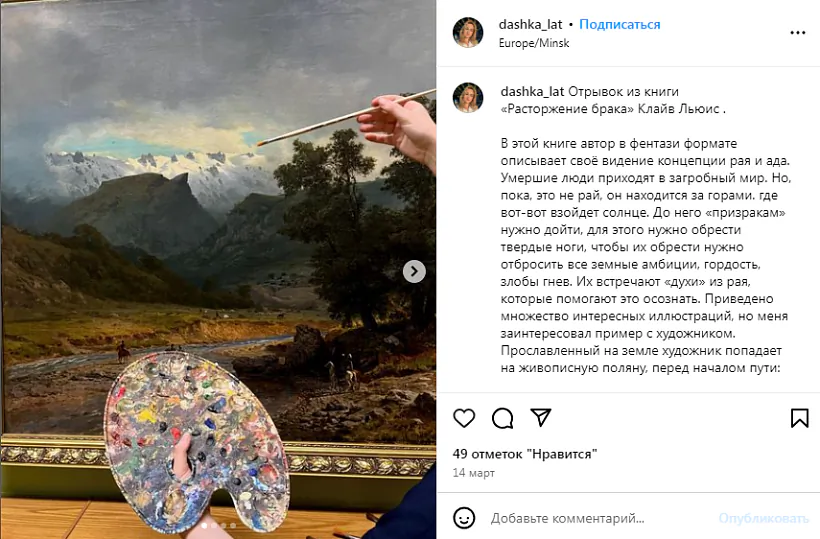Viewport: 820px width, 539px height.
Task: Go to next photo with arrow chevron
Action: [x=414, y=271]
